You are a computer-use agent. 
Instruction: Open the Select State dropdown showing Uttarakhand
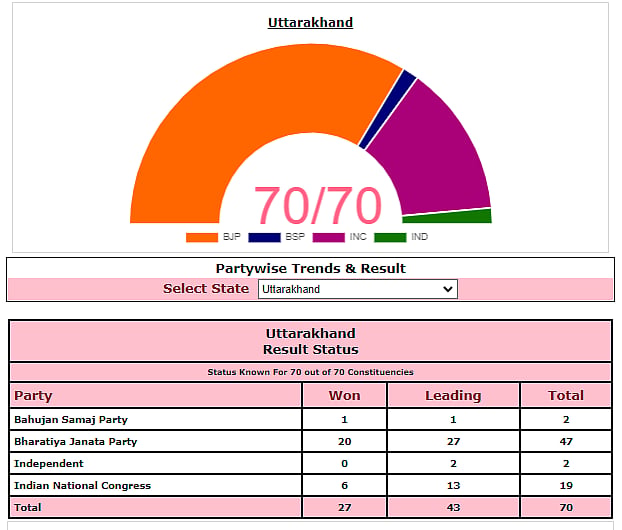[x=357, y=289]
